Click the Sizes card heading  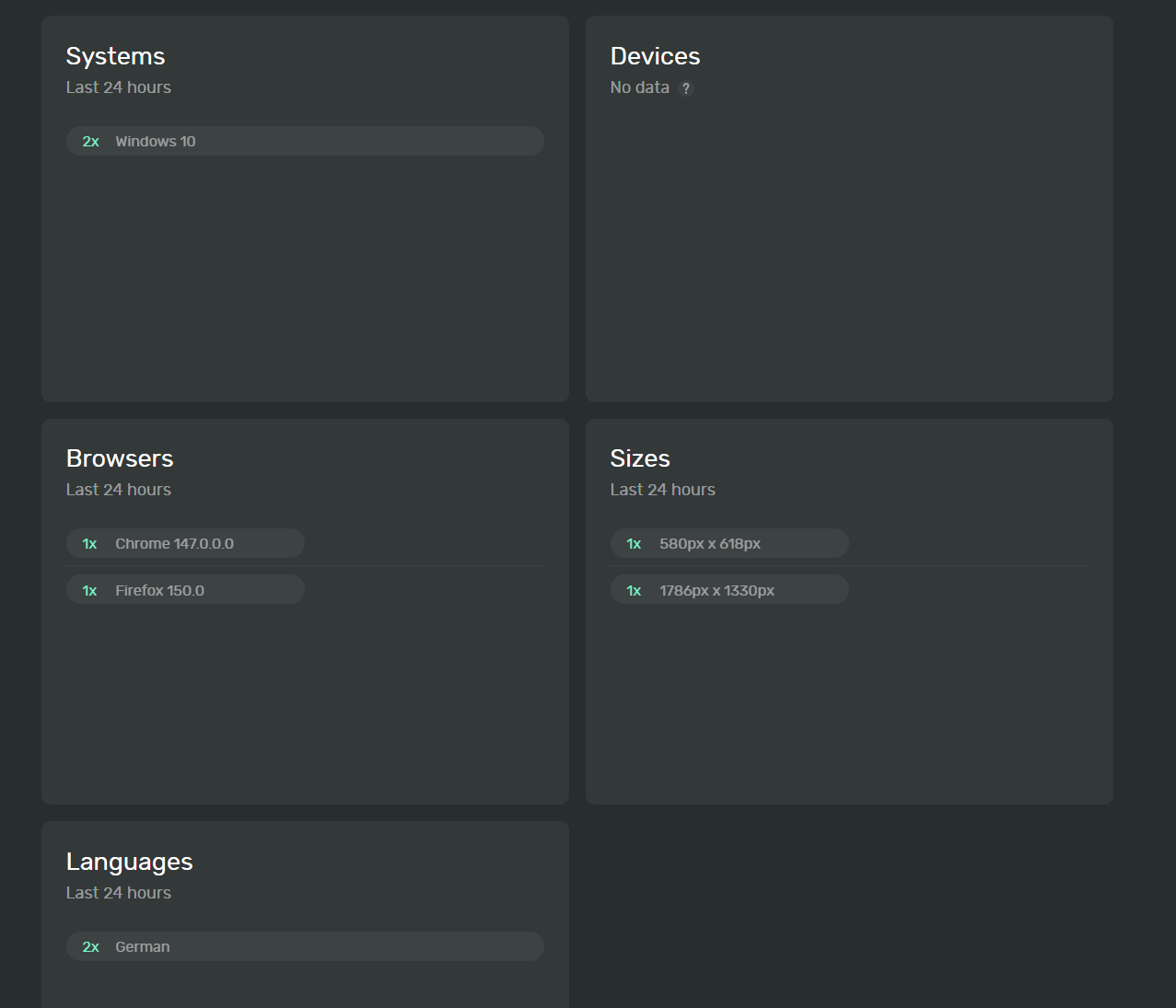pyautogui.click(x=640, y=458)
